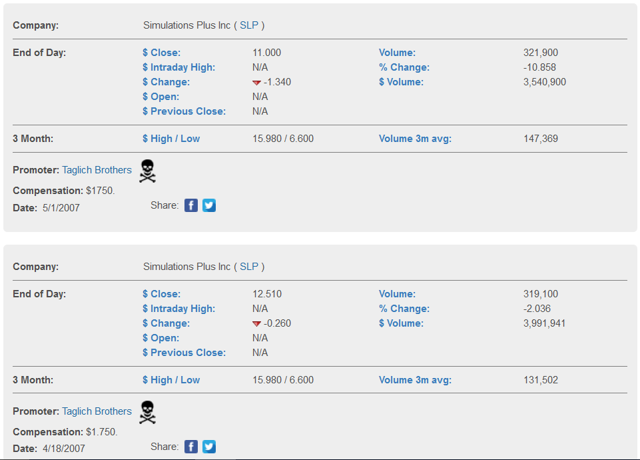Click Volume 3m avg label showing 147,369
The width and height of the screenshot is (640, 460).
[x=415, y=138]
